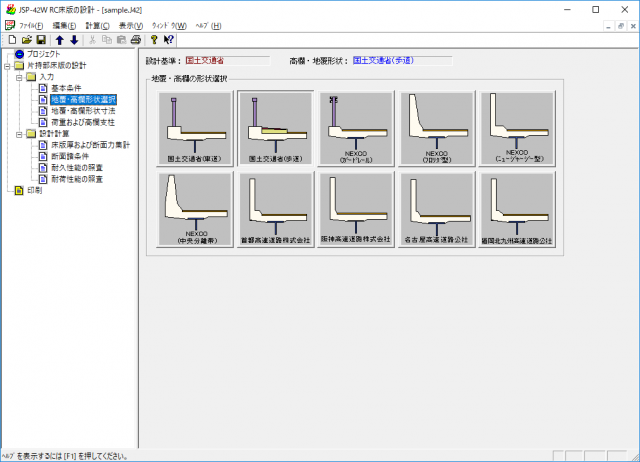Pick the NEXCO (中央分離帯) shape button
The image size is (640, 462).
click(194, 209)
